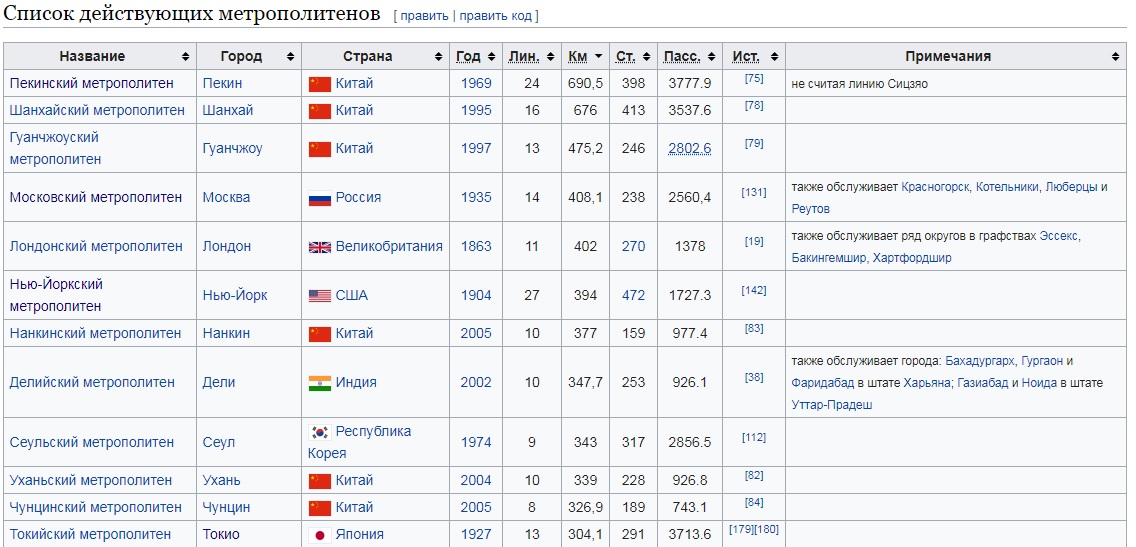Sort the table by the Название column
The width and height of the screenshot is (1136, 547).
100,57
